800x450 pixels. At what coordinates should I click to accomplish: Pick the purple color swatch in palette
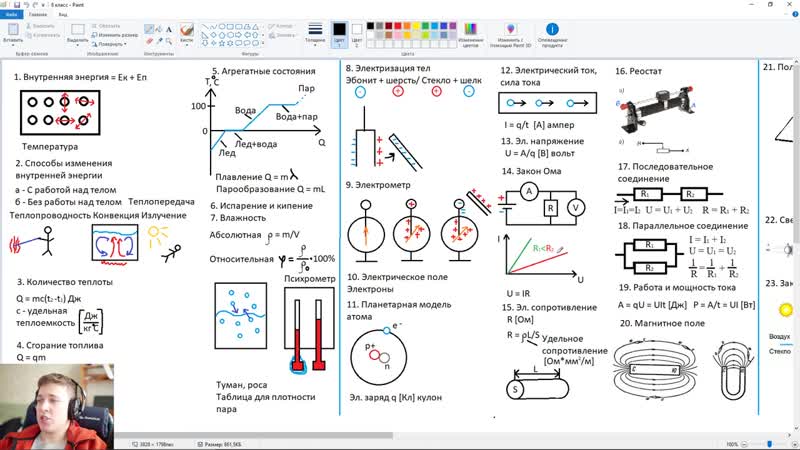[453, 26]
